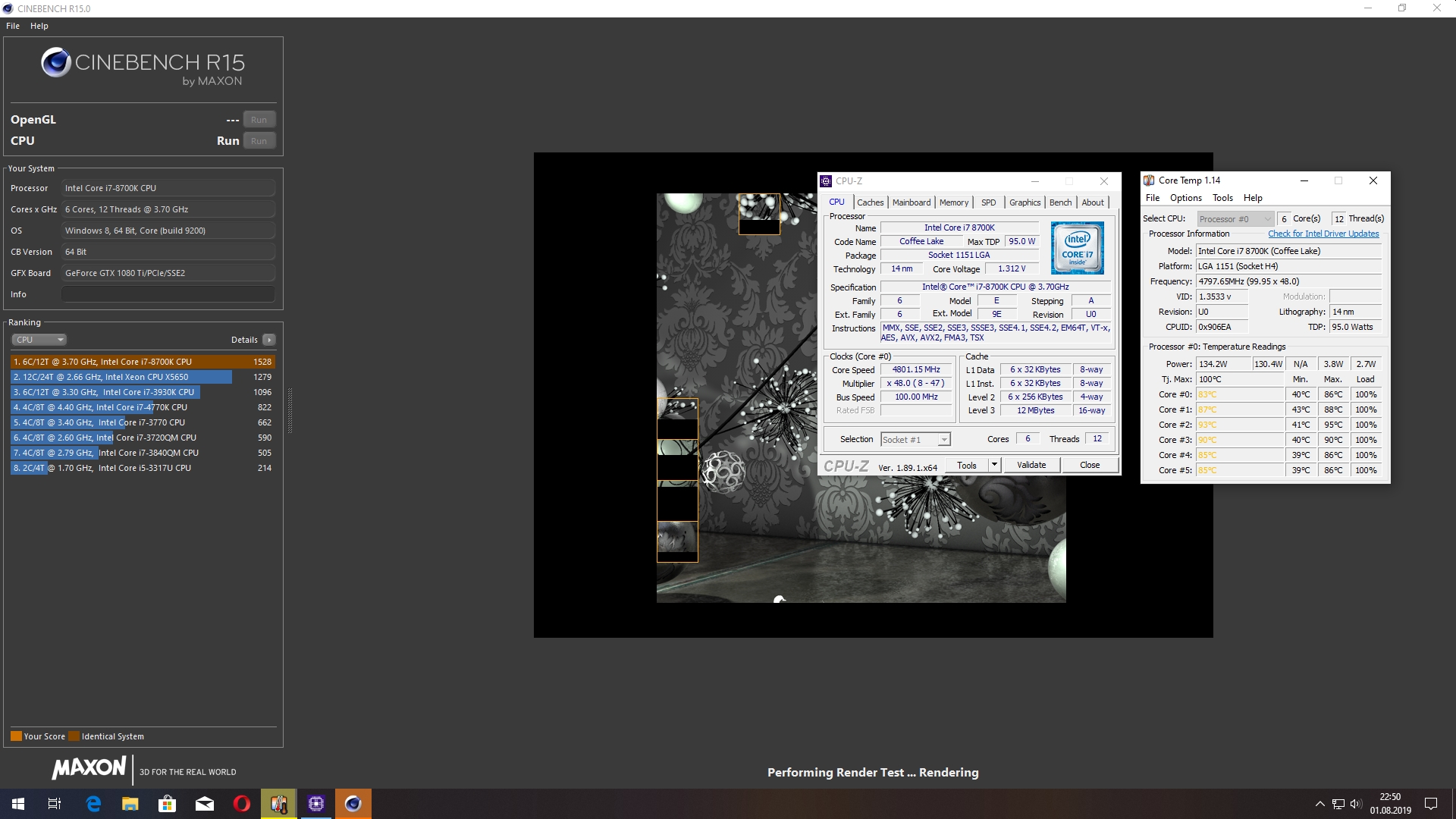The width and height of the screenshot is (1456, 819).
Task: Open the Help menu in Cinebench
Action: pos(39,26)
